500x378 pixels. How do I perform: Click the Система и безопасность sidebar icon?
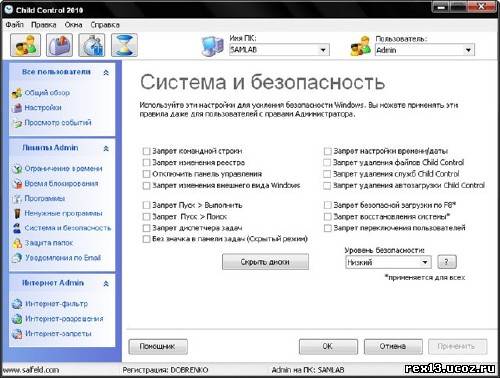pyautogui.click(x=17, y=228)
